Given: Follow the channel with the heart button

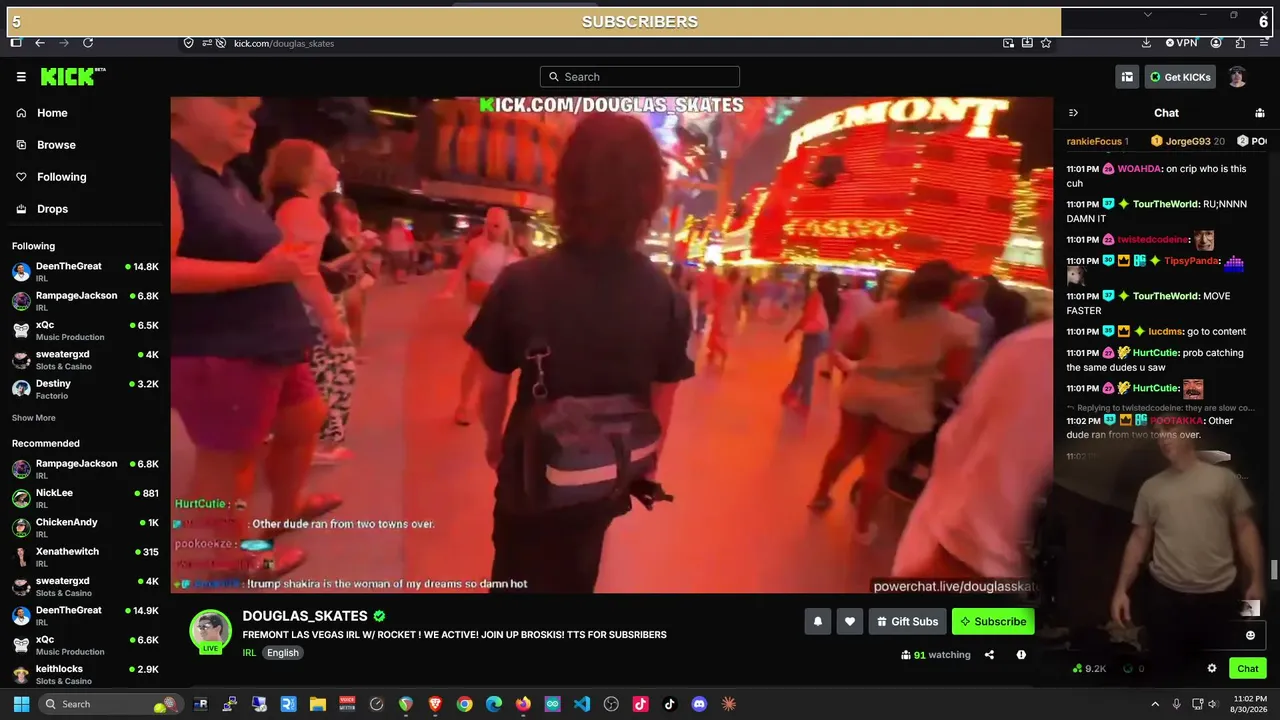Looking at the screenshot, I should coord(850,621).
